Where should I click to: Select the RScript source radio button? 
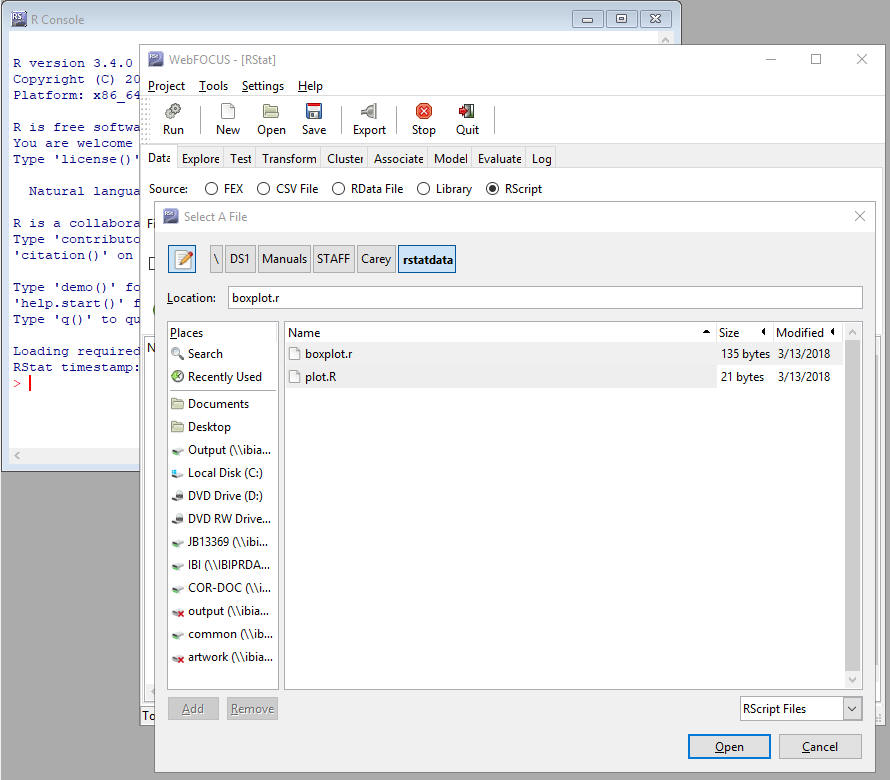point(493,188)
